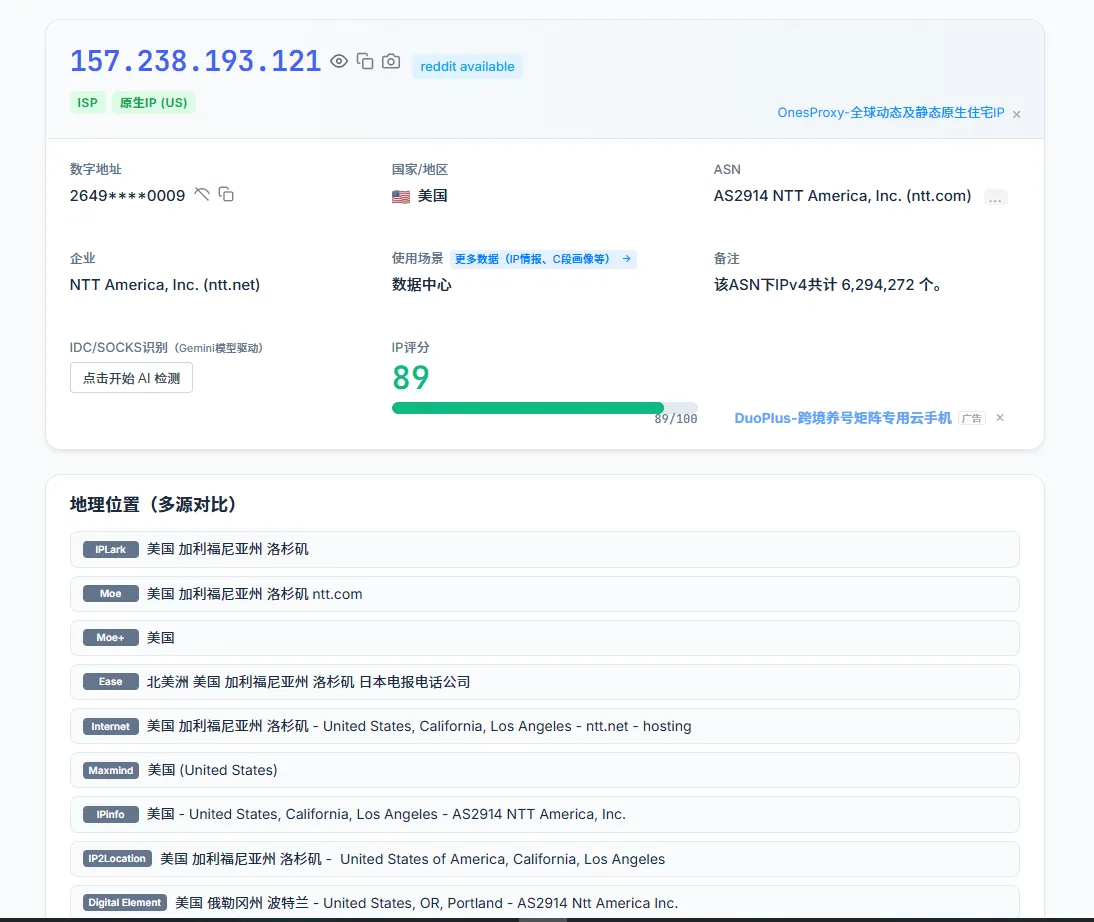Image resolution: width=1094 pixels, height=922 pixels.
Task: Click Moe row text ending ntt.com
Action: pos(255,594)
